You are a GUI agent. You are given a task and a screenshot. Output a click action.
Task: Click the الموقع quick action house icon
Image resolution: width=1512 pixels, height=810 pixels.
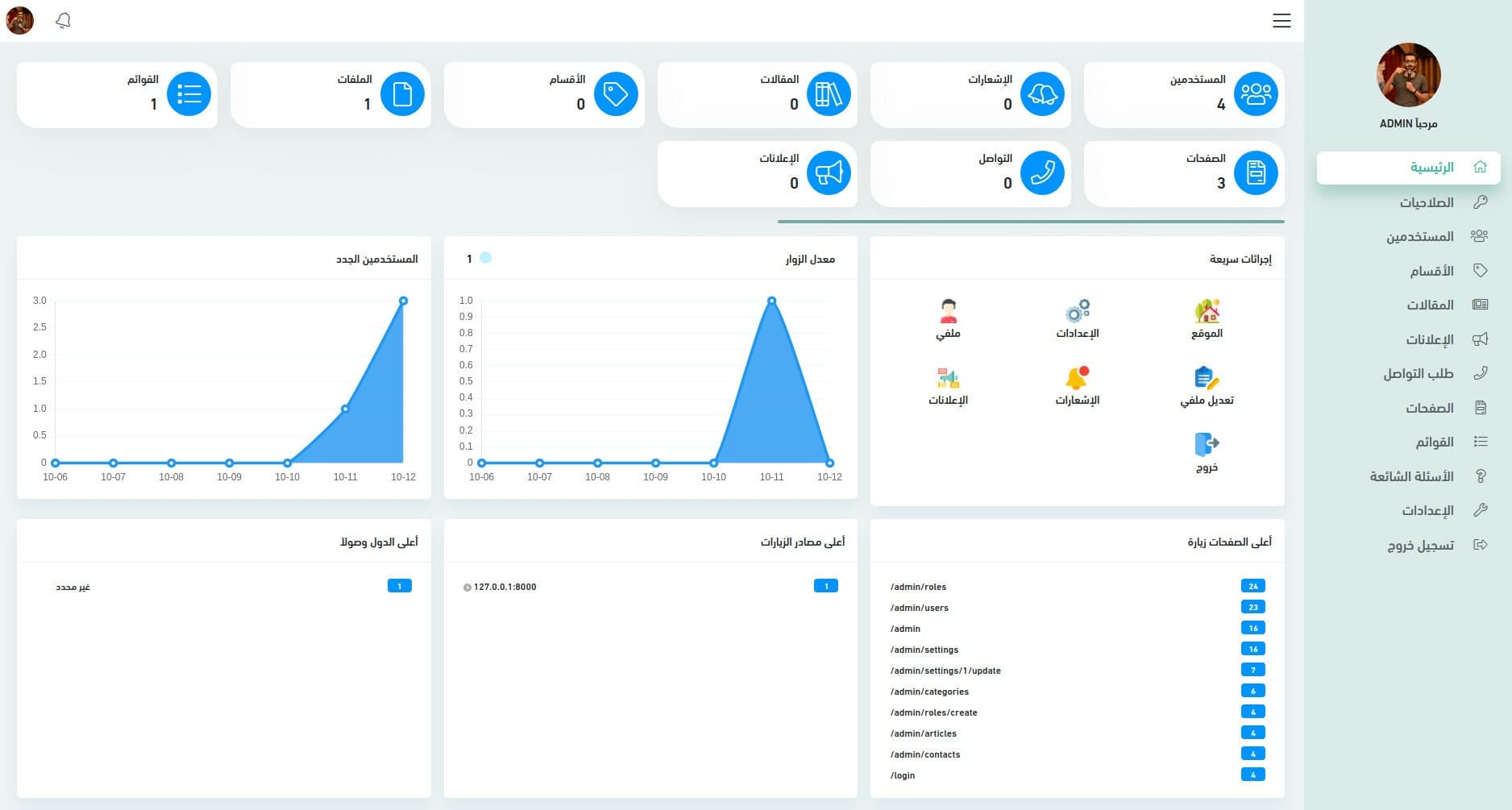(1207, 311)
